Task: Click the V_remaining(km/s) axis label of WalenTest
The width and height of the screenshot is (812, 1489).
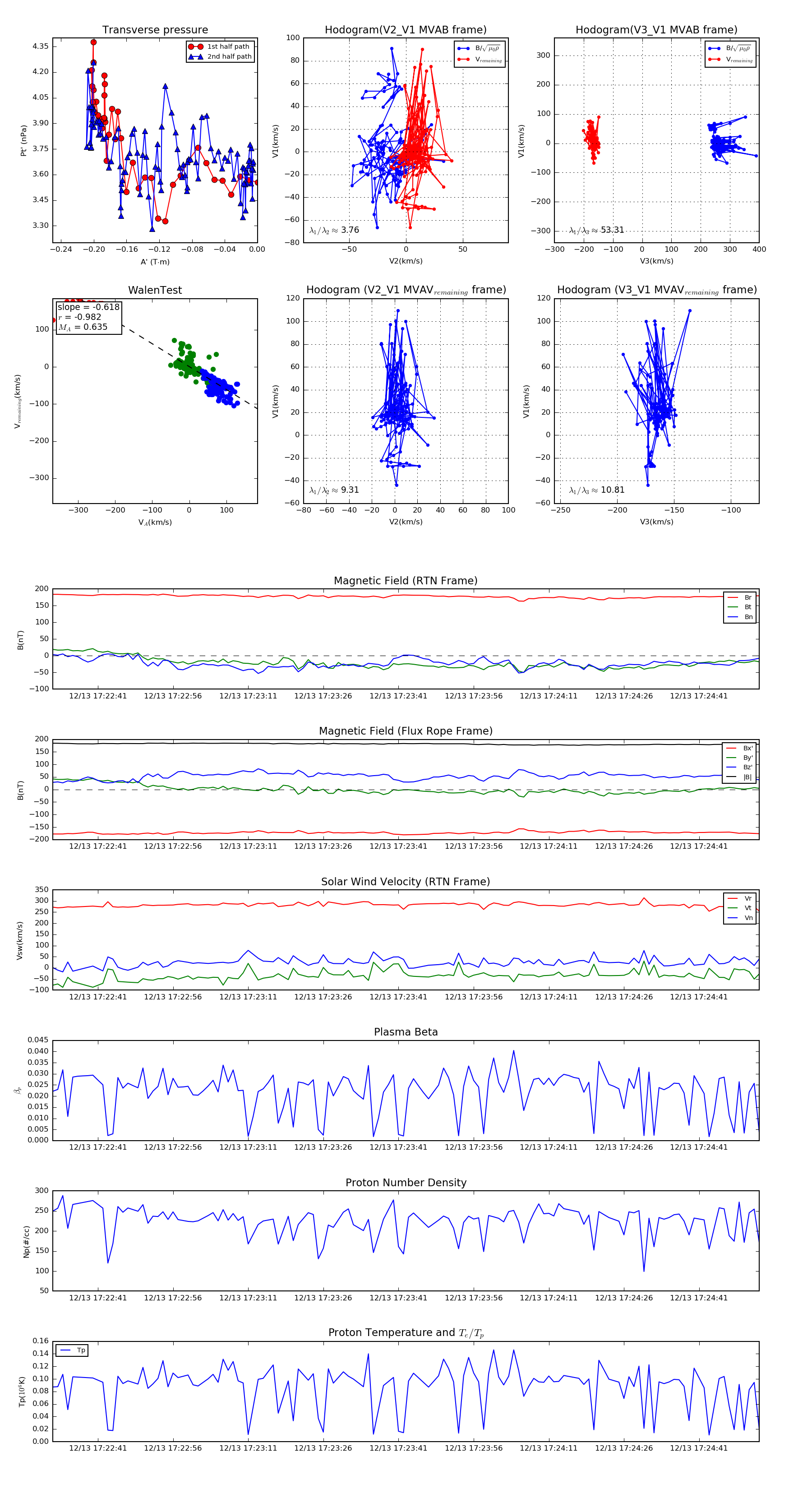Action: [17, 401]
